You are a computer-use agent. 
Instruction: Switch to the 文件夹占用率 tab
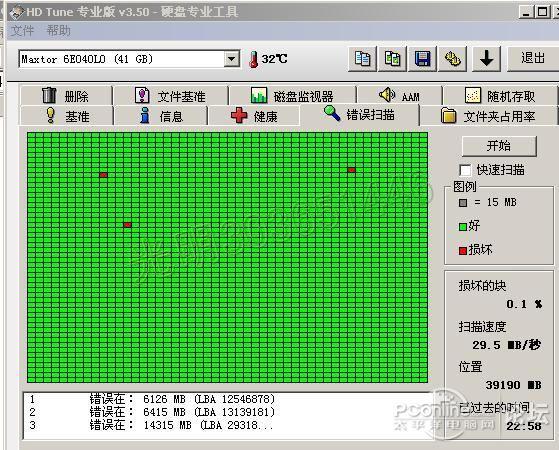(488, 116)
